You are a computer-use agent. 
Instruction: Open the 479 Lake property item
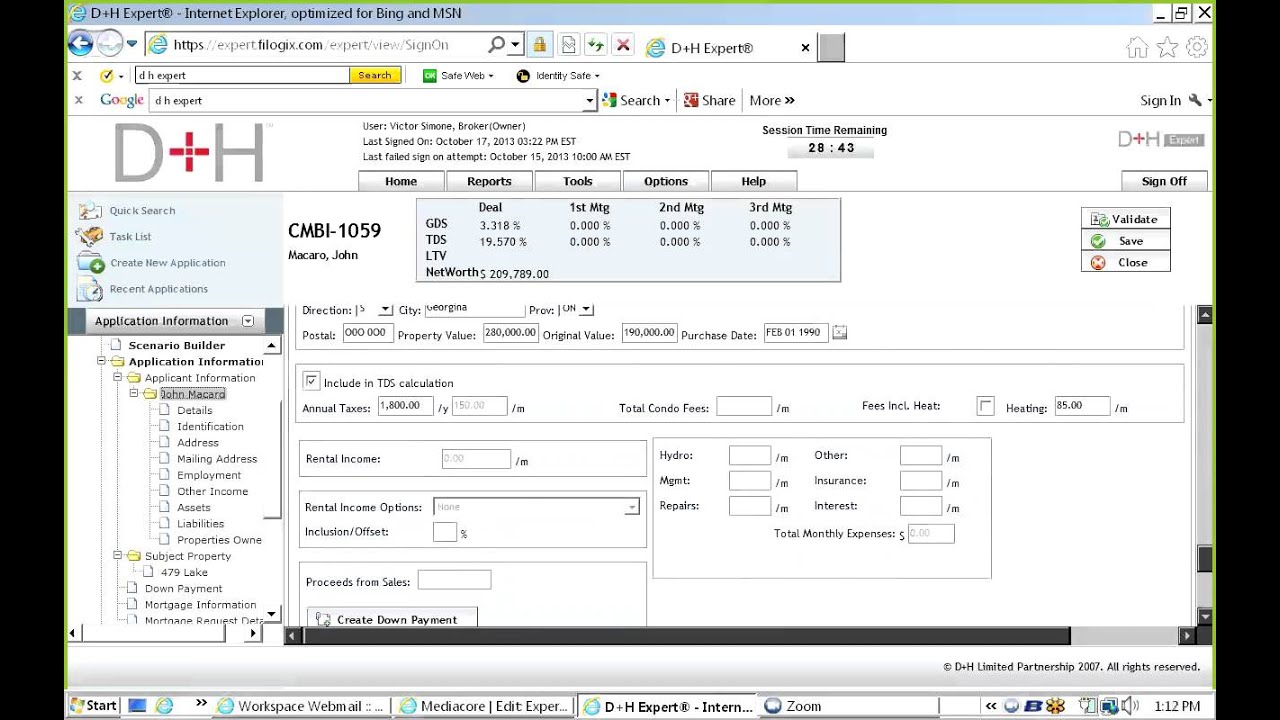click(184, 572)
